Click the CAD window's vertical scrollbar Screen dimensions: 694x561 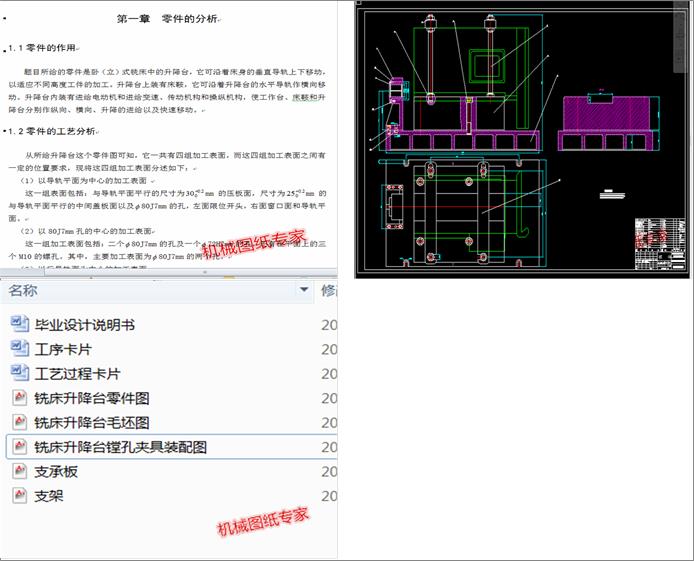tap(681, 36)
